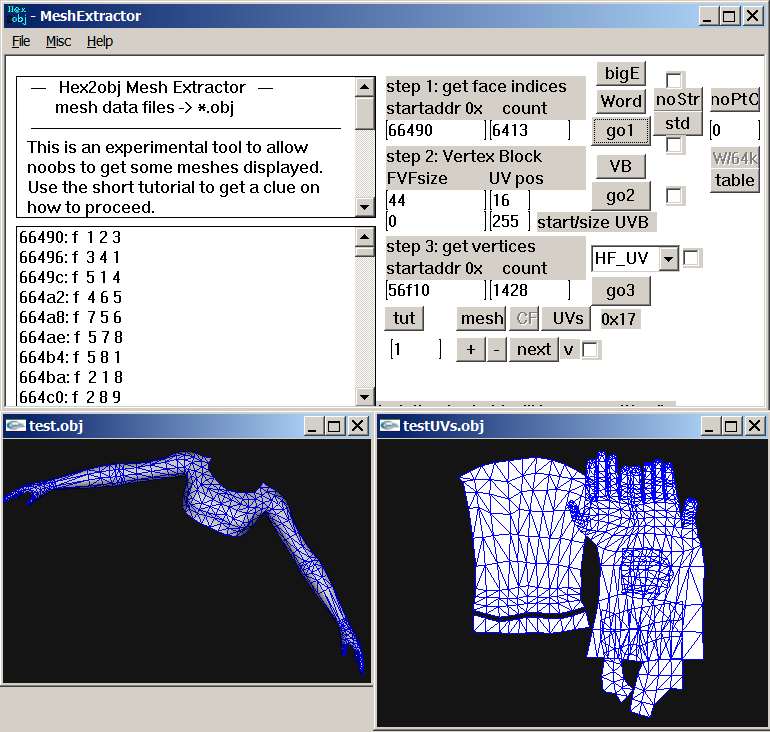Viewport: 770px width, 732px height.
Task: Edit the counter field containing 1
Action: click(x=416, y=350)
